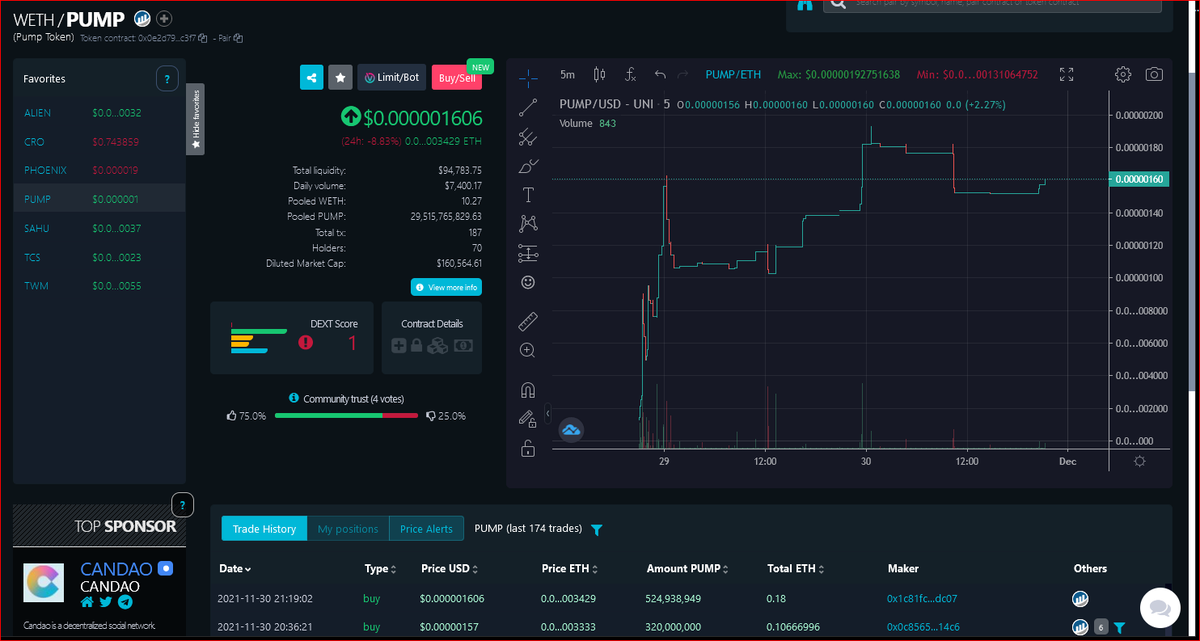Open the indicators fx menu
The height and width of the screenshot is (641, 1200).
click(x=631, y=74)
